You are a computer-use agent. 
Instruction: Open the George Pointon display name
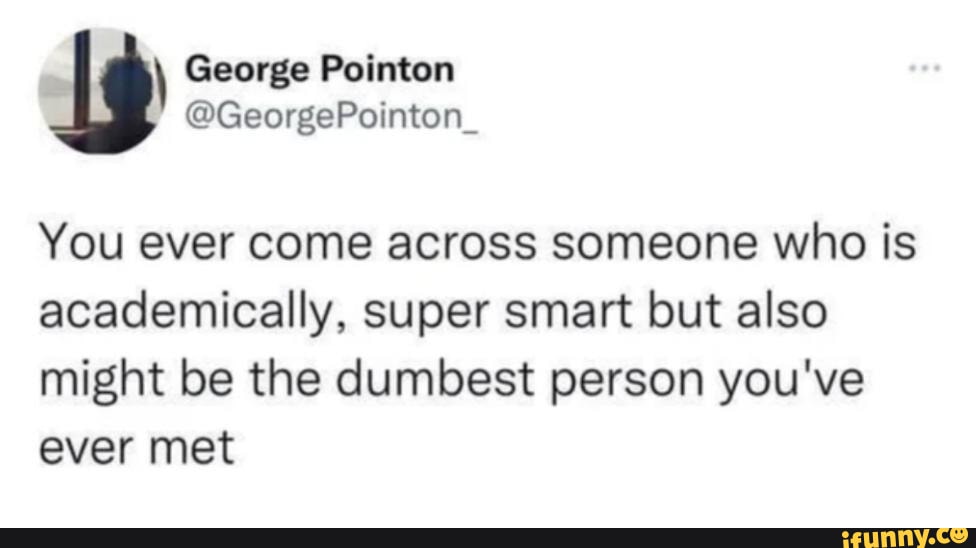[319, 69]
